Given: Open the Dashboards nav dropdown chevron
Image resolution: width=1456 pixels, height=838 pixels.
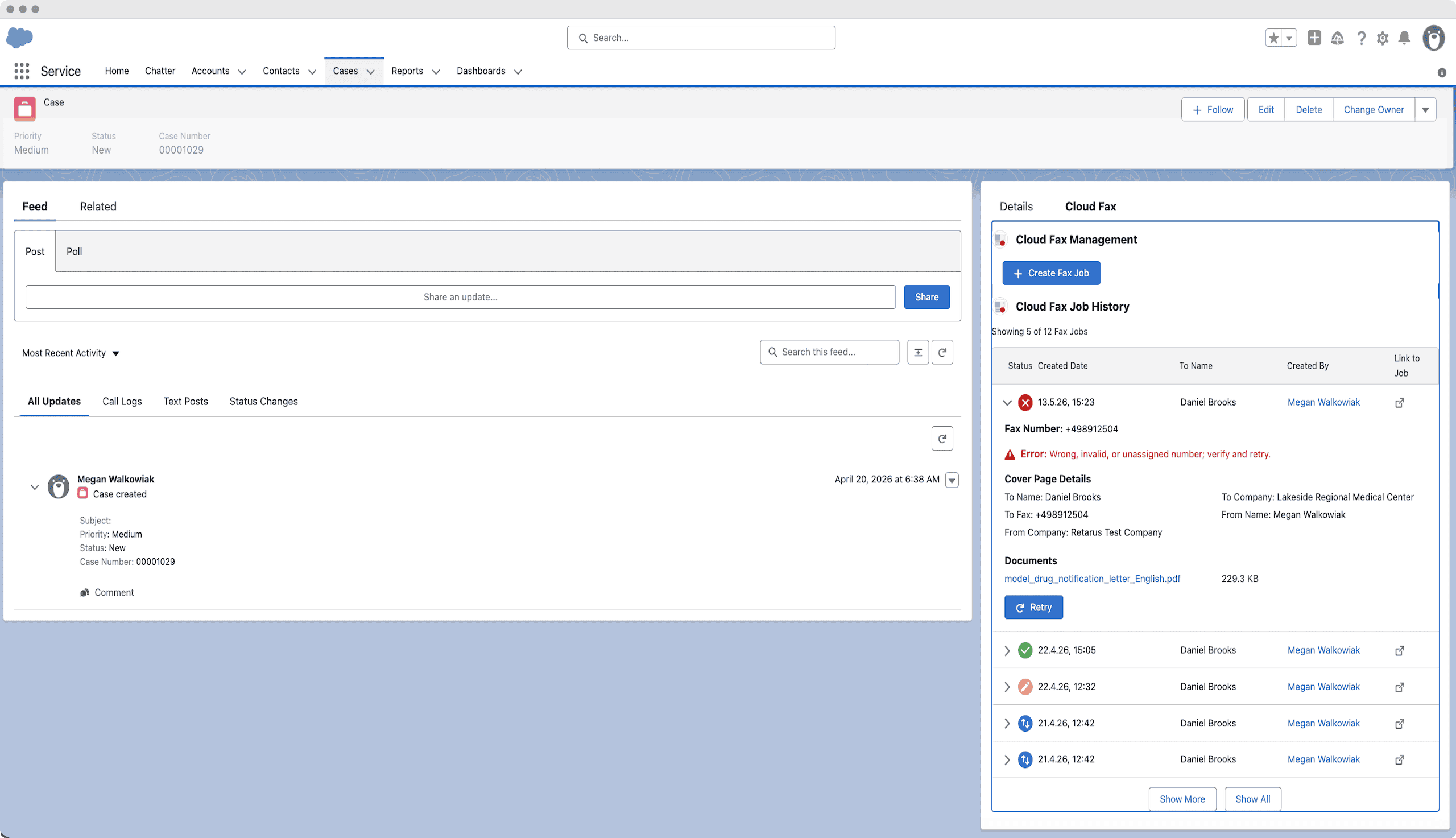Looking at the screenshot, I should click(518, 72).
